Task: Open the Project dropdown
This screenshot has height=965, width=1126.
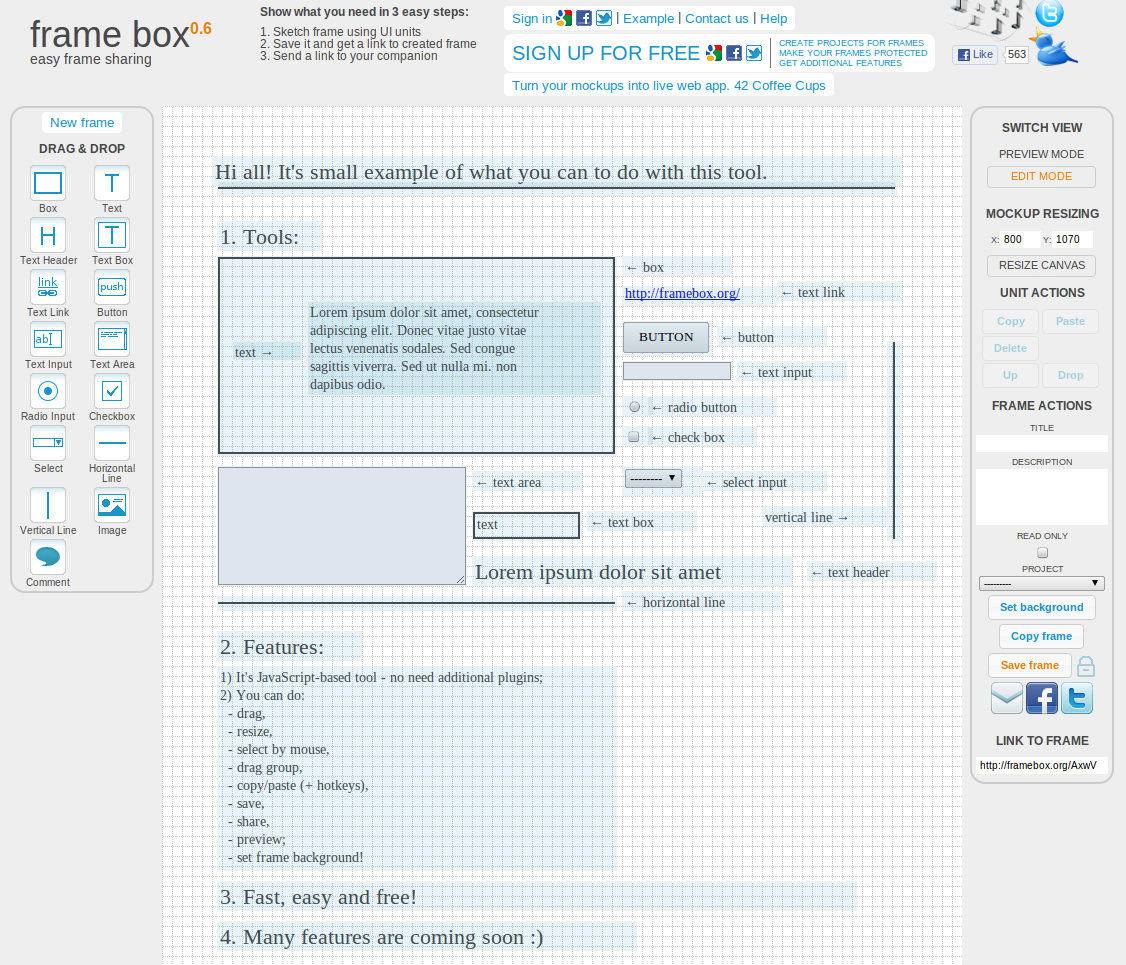Action: [x=1041, y=583]
